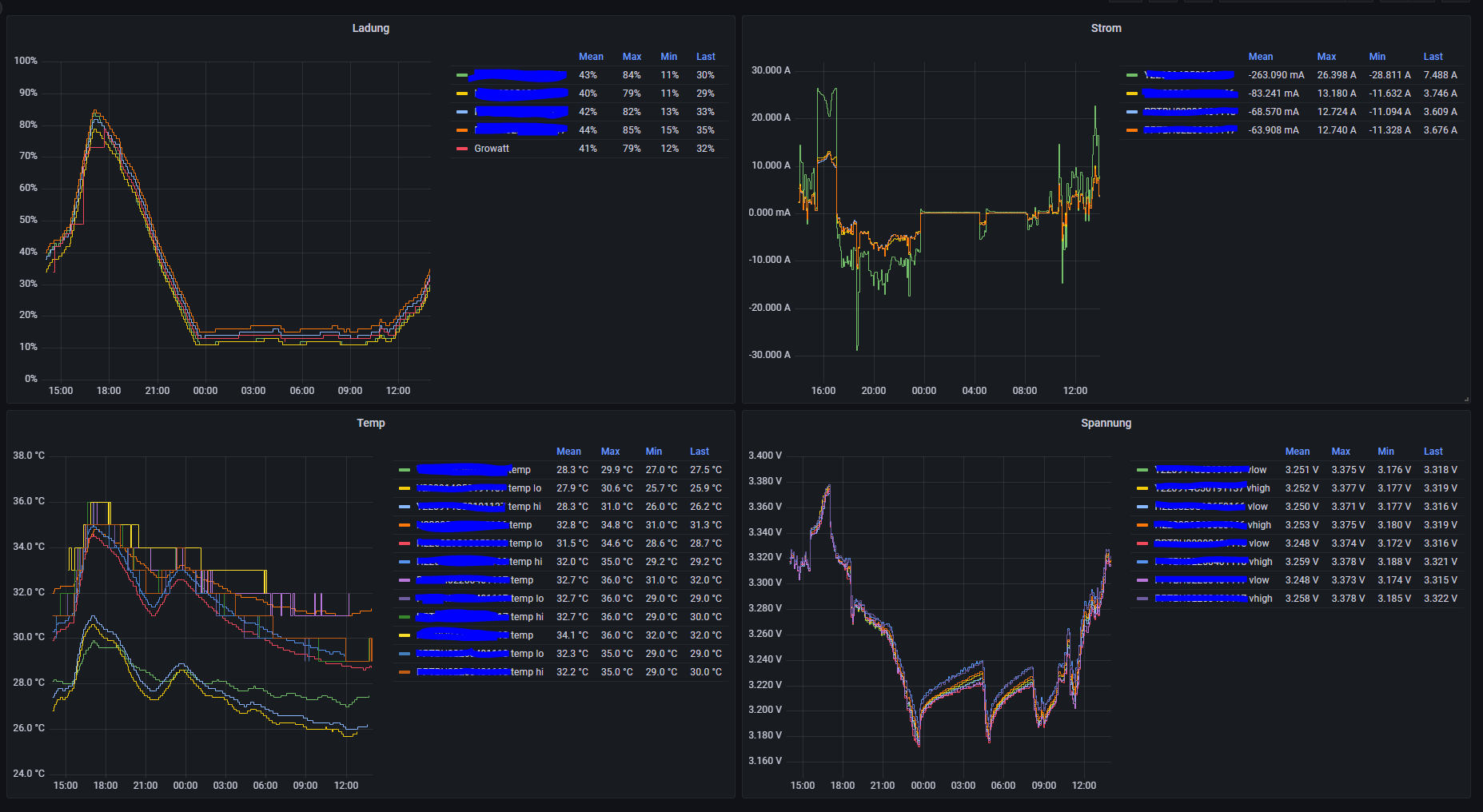The image size is (1483, 812).
Task: Open green color swatch for Ladung 43% mean series
Action: click(461, 75)
